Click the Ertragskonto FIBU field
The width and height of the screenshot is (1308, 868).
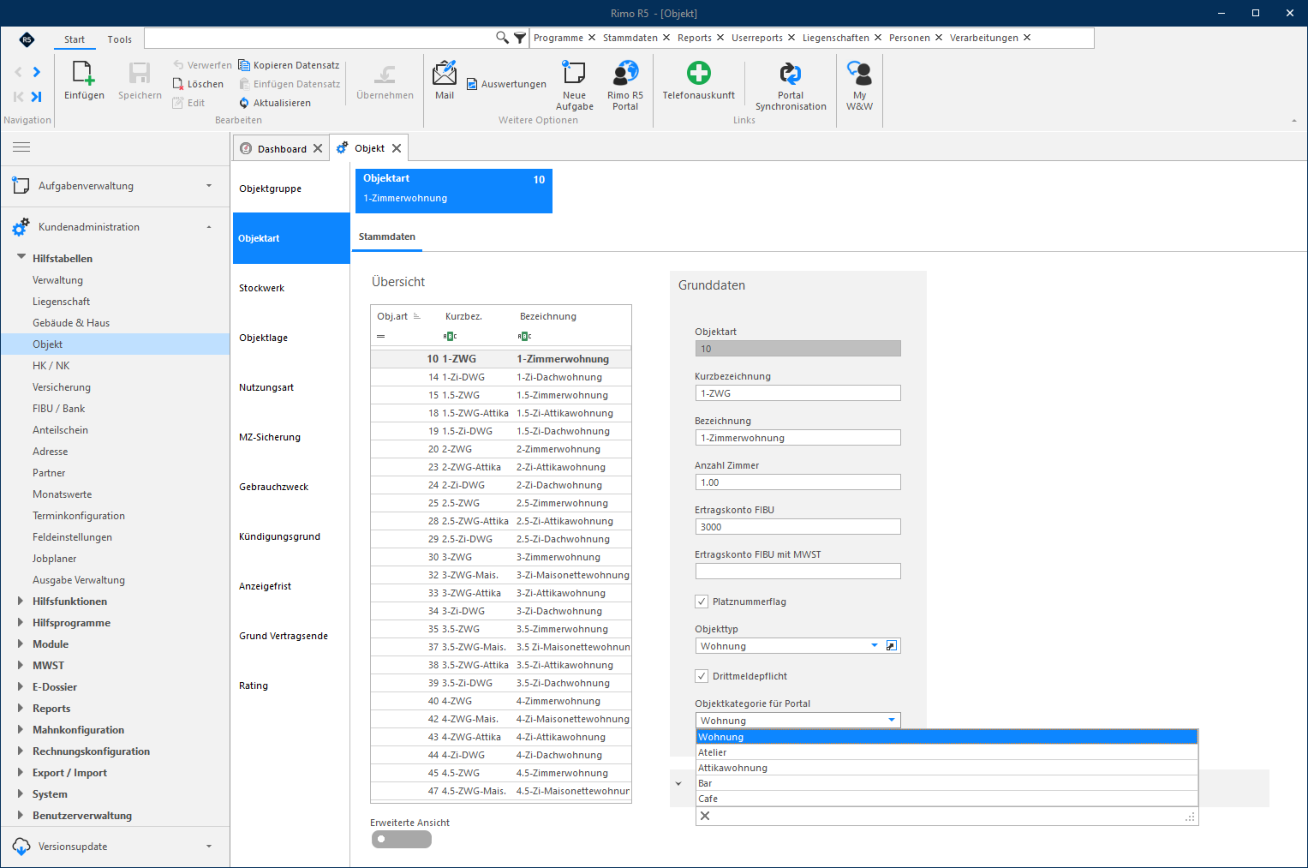click(x=798, y=526)
